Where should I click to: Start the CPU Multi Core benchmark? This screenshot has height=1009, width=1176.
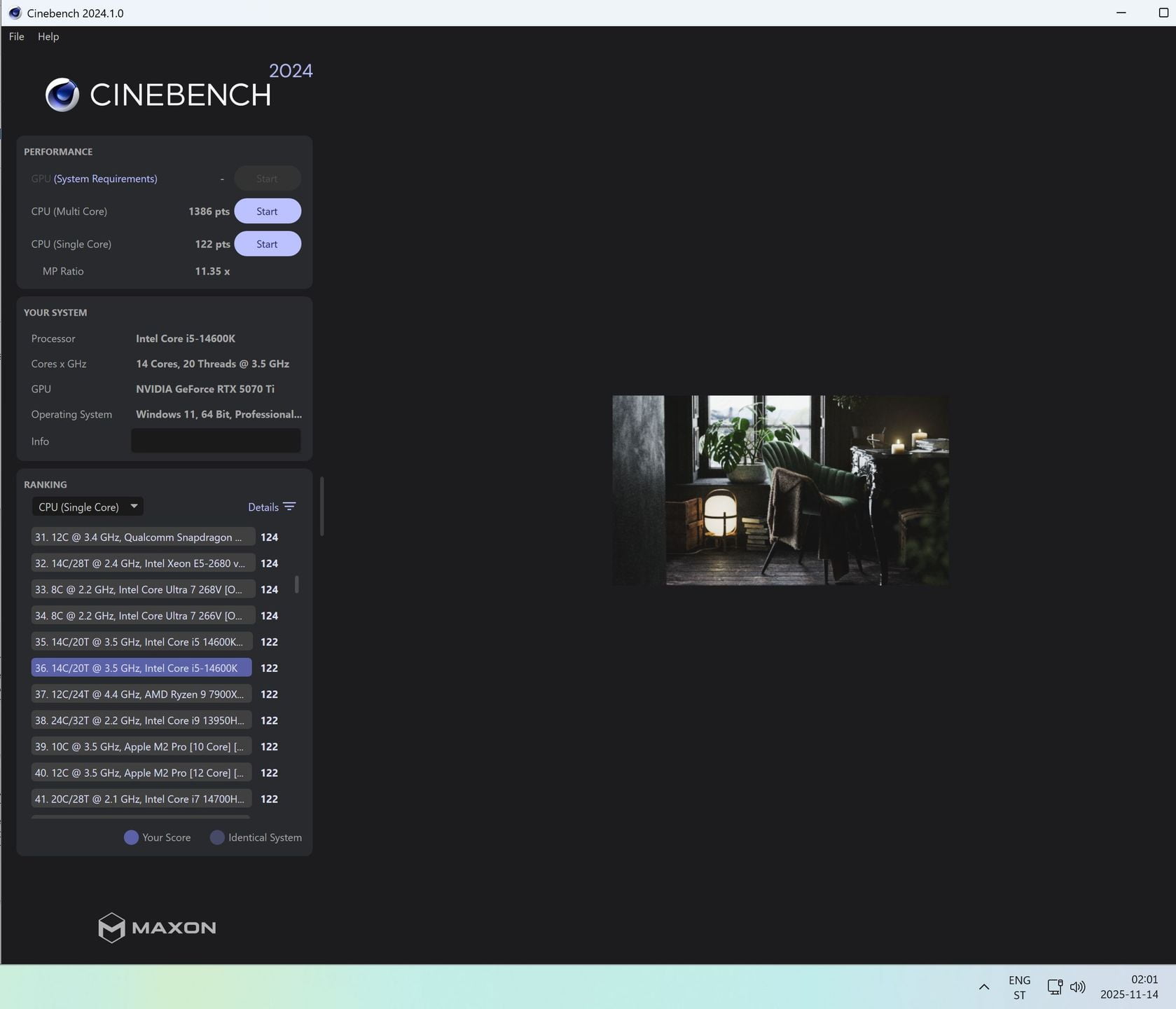267,211
